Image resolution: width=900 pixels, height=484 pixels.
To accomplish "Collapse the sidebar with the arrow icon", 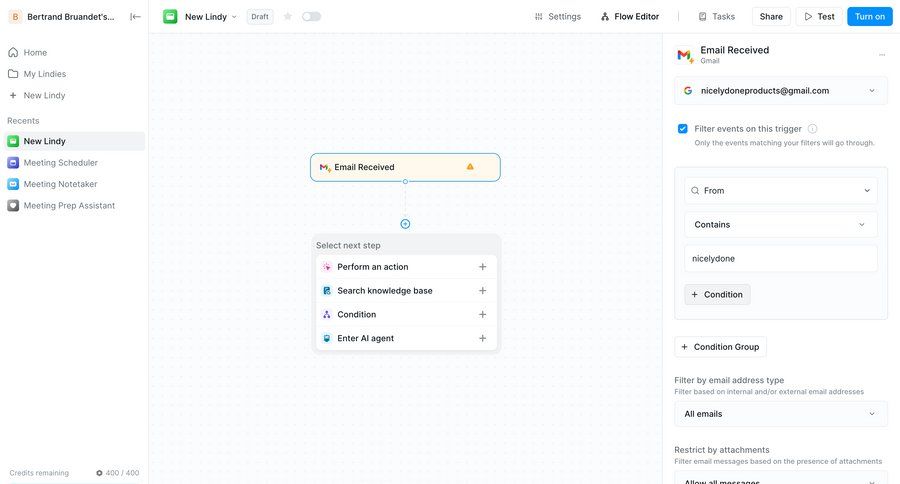I will click(135, 17).
